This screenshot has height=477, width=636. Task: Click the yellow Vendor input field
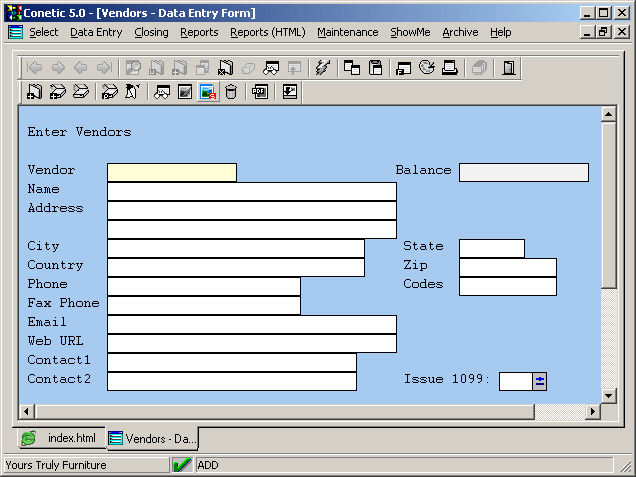point(172,172)
